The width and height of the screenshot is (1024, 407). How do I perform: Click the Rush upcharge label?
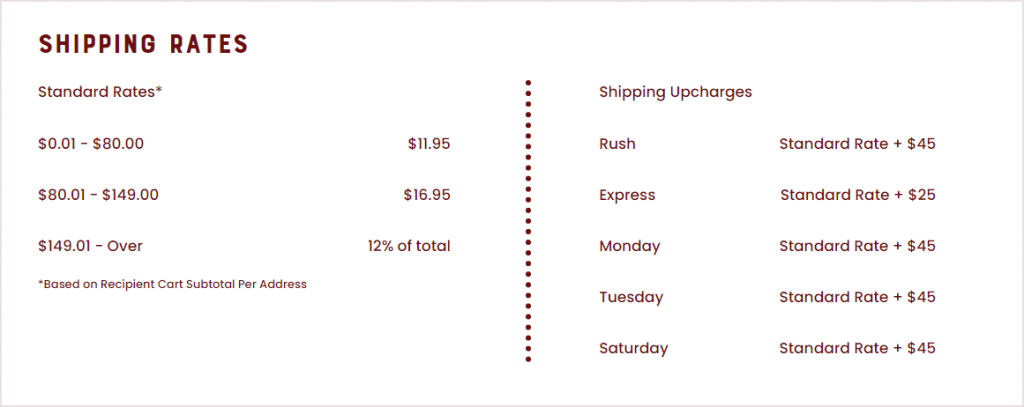[617, 144]
